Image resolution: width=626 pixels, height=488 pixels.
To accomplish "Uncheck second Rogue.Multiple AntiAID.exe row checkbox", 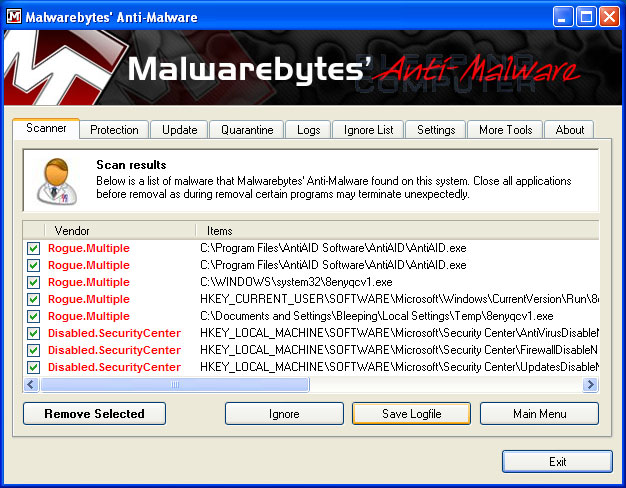I will 34,265.
